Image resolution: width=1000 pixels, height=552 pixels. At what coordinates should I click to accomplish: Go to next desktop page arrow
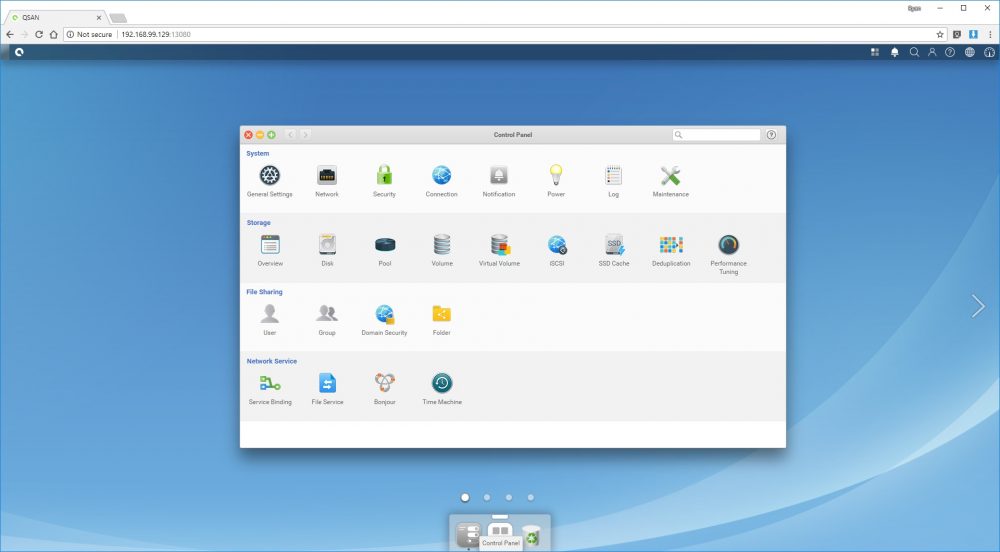tap(978, 306)
